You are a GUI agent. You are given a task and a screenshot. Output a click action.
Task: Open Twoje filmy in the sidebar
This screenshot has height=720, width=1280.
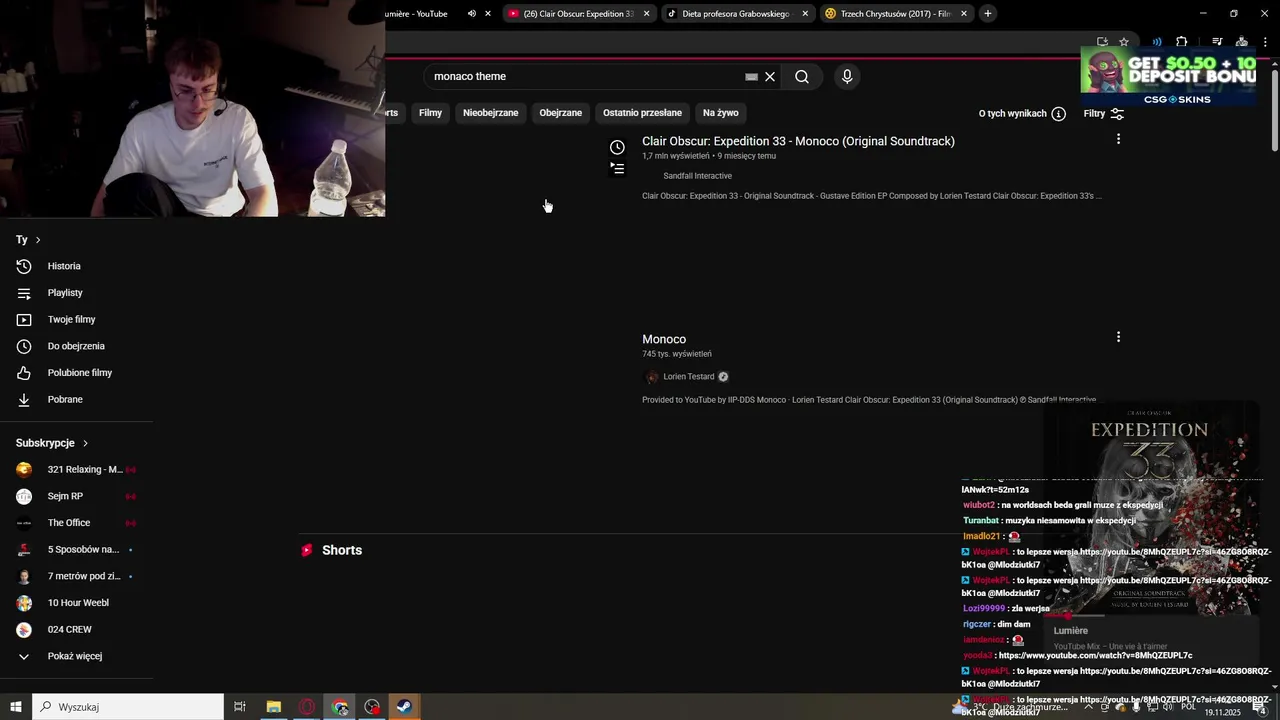76,320
